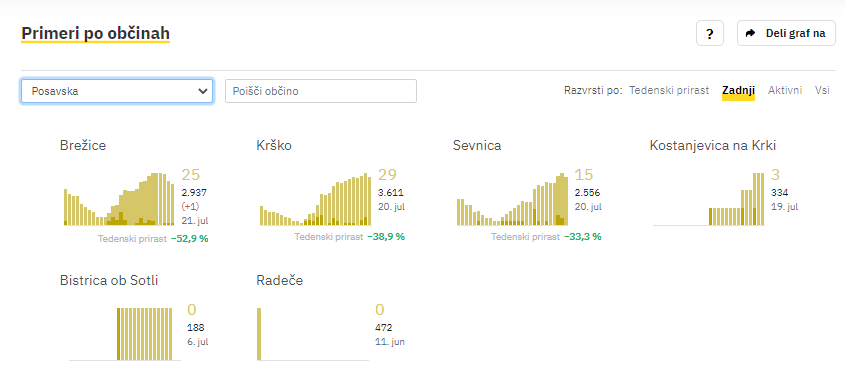
Task: Select the Brežice bar chart
Action: pyautogui.click(x=119, y=198)
